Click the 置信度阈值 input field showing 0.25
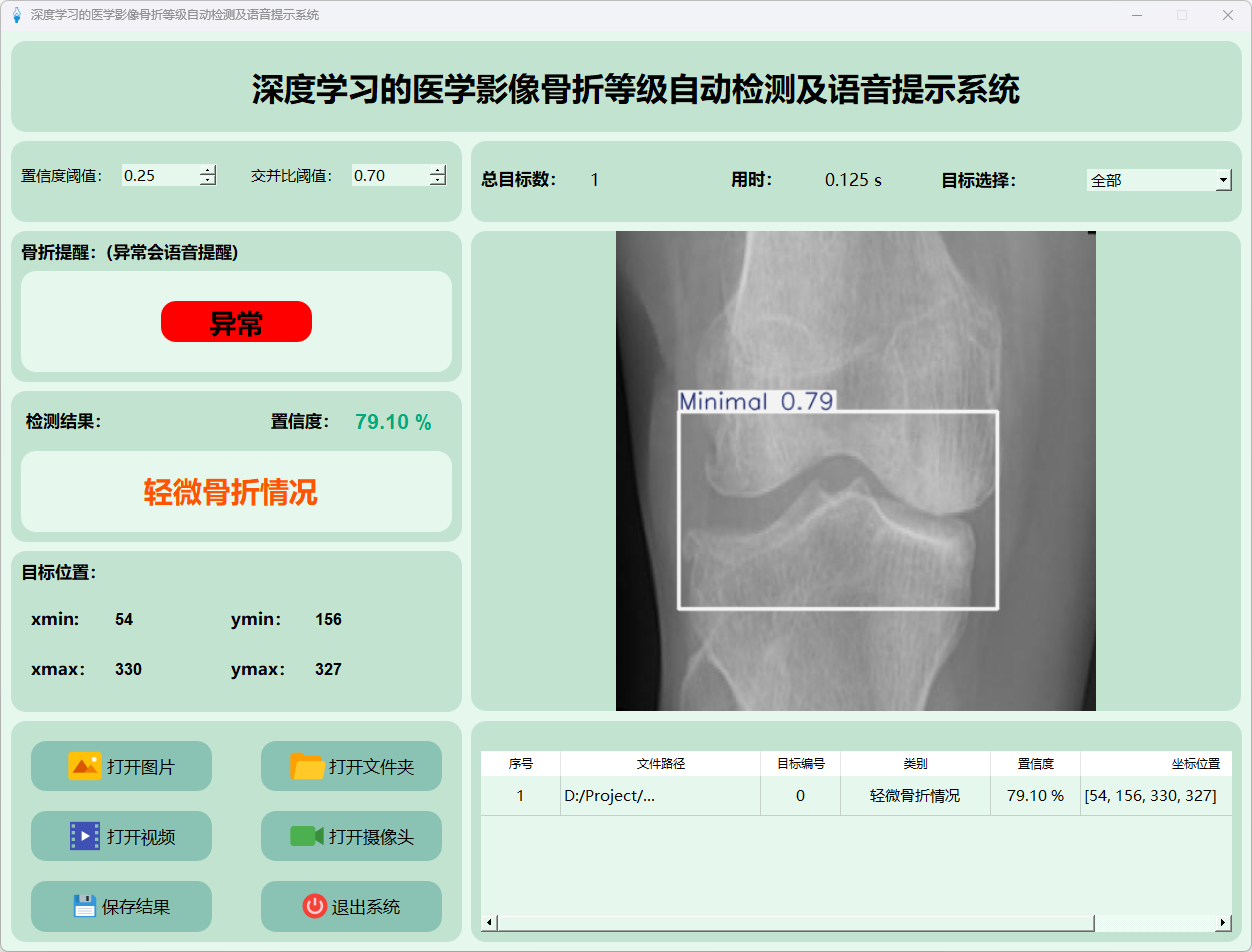The height and width of the screenshot is (952, 1252). coord(161,175)
